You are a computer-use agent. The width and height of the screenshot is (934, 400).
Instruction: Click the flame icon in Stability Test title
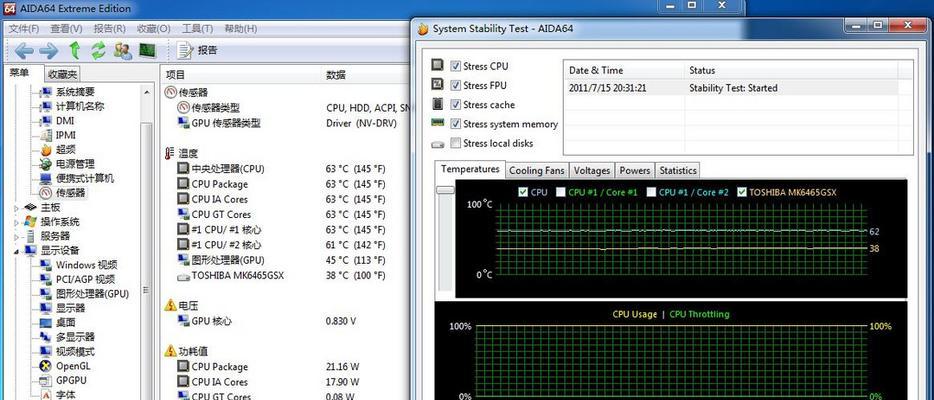pyautogui.click(x=423, y=29)
